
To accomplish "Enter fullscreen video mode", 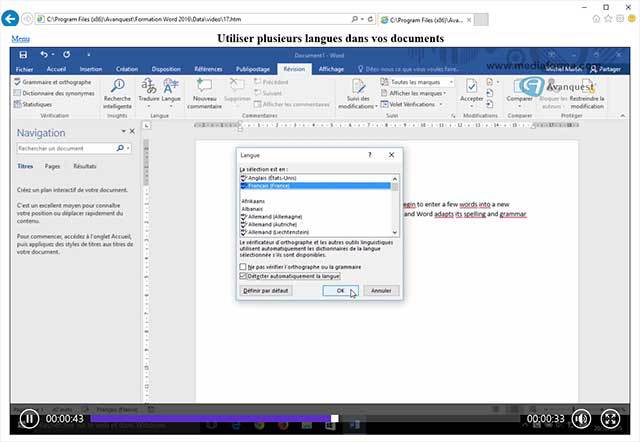I will tap(610, 419).
